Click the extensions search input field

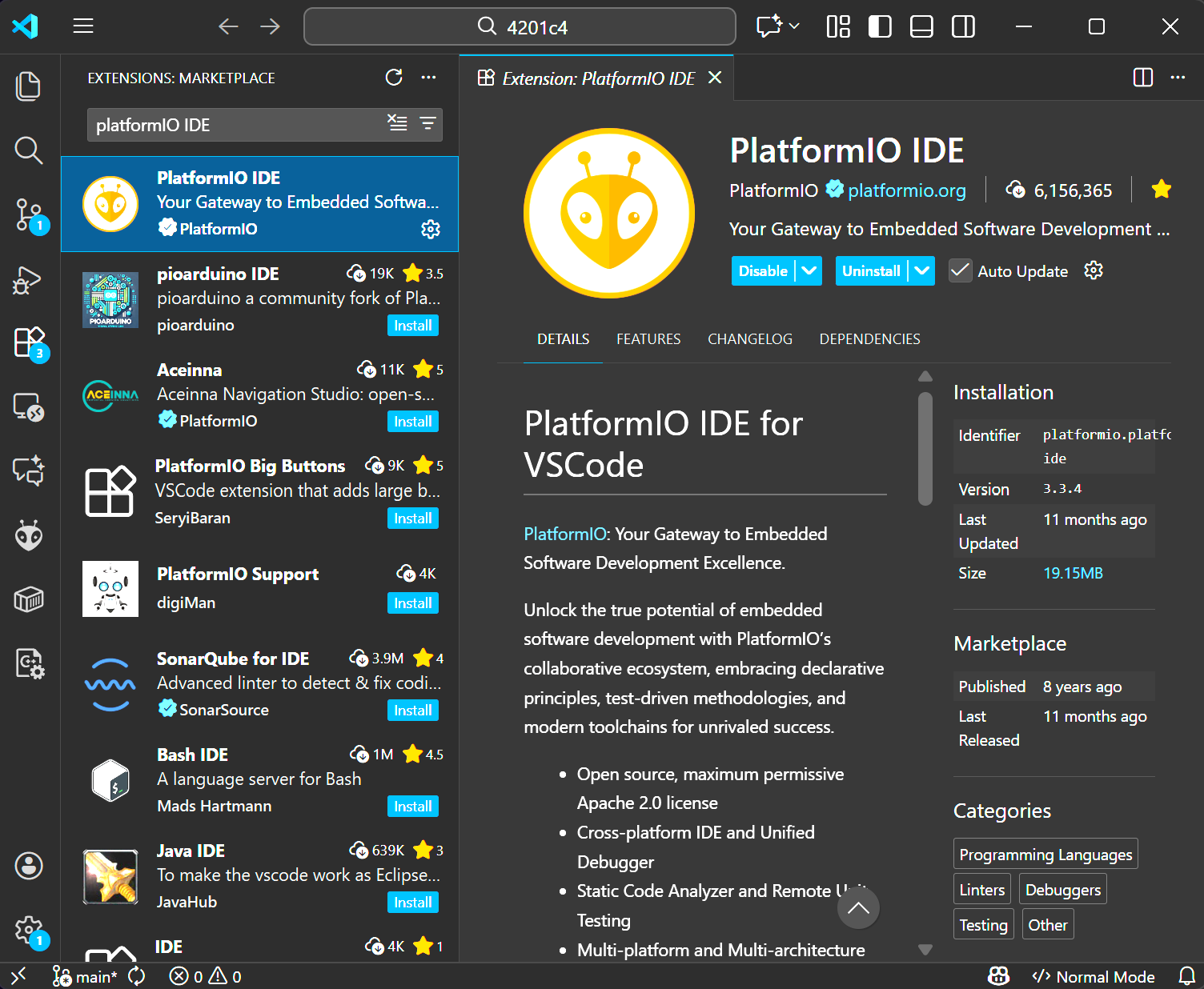point(236,125)
